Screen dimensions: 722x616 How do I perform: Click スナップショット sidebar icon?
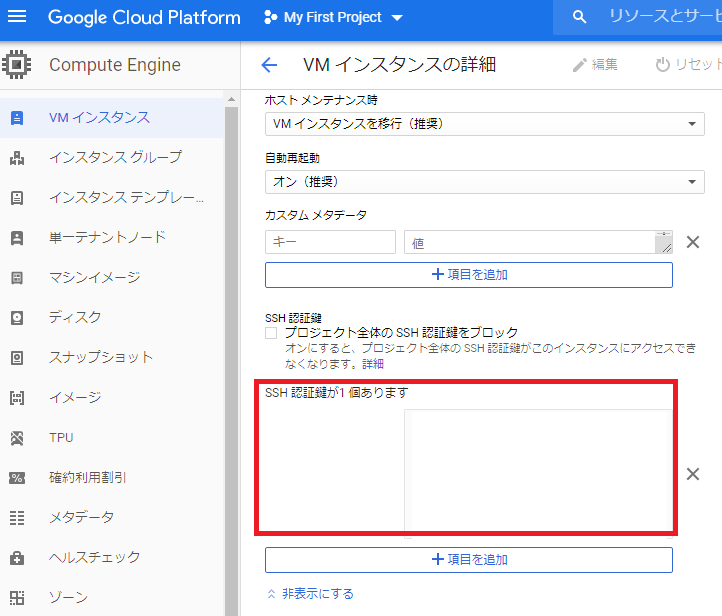pos(17,358)
